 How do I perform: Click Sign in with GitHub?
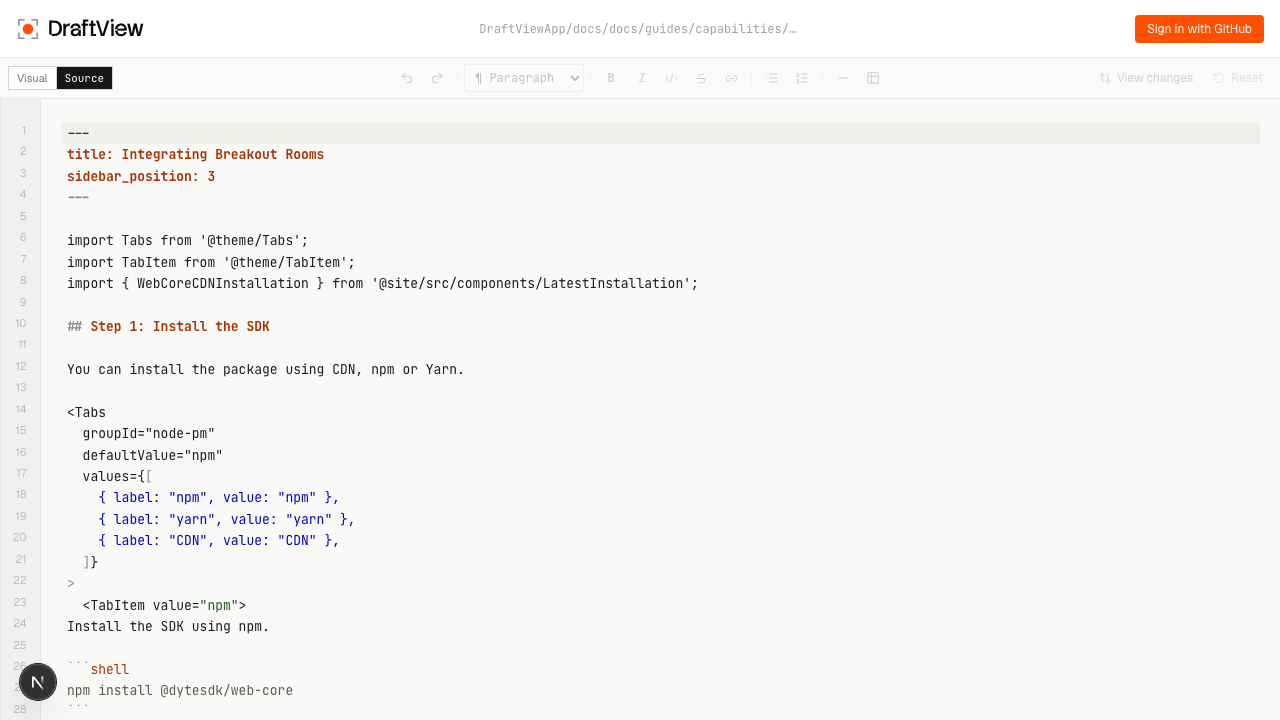[x=1199, y=29]
